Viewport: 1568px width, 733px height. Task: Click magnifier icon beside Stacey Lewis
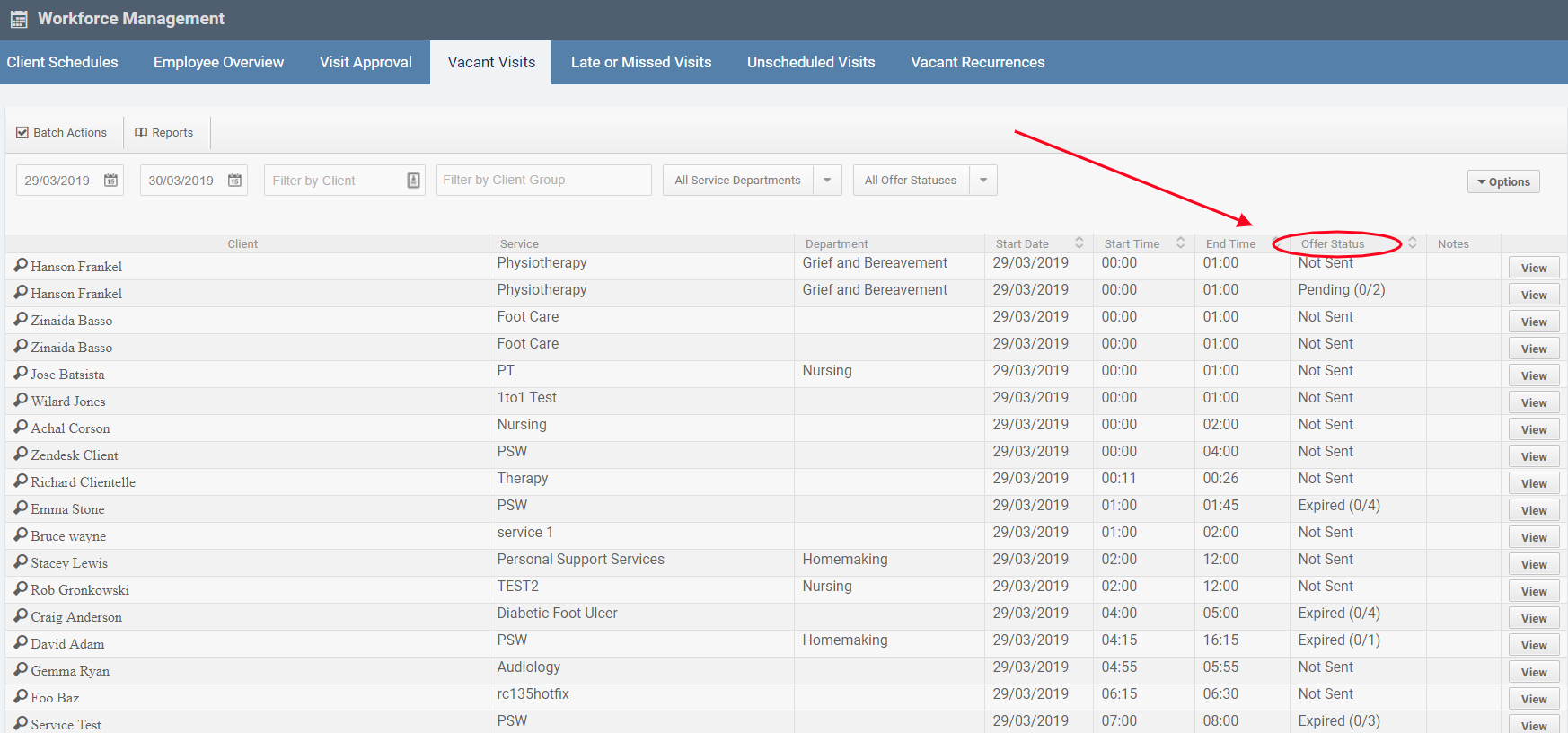(21, 562)
